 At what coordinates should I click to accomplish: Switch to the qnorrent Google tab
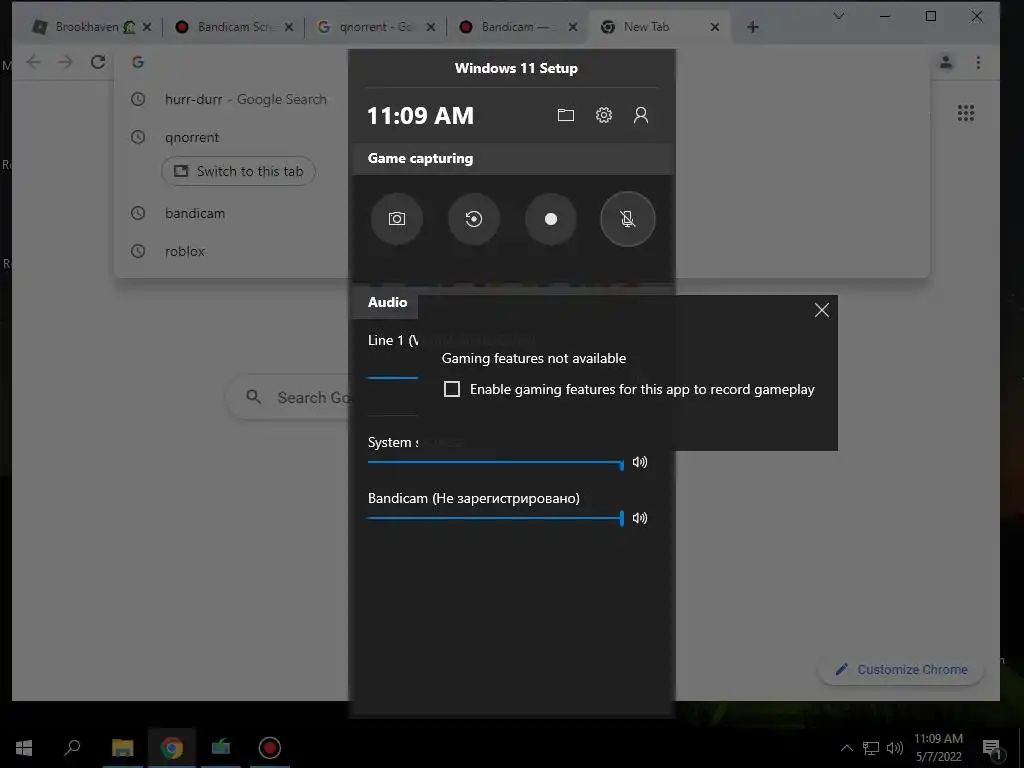pos(376,27)
